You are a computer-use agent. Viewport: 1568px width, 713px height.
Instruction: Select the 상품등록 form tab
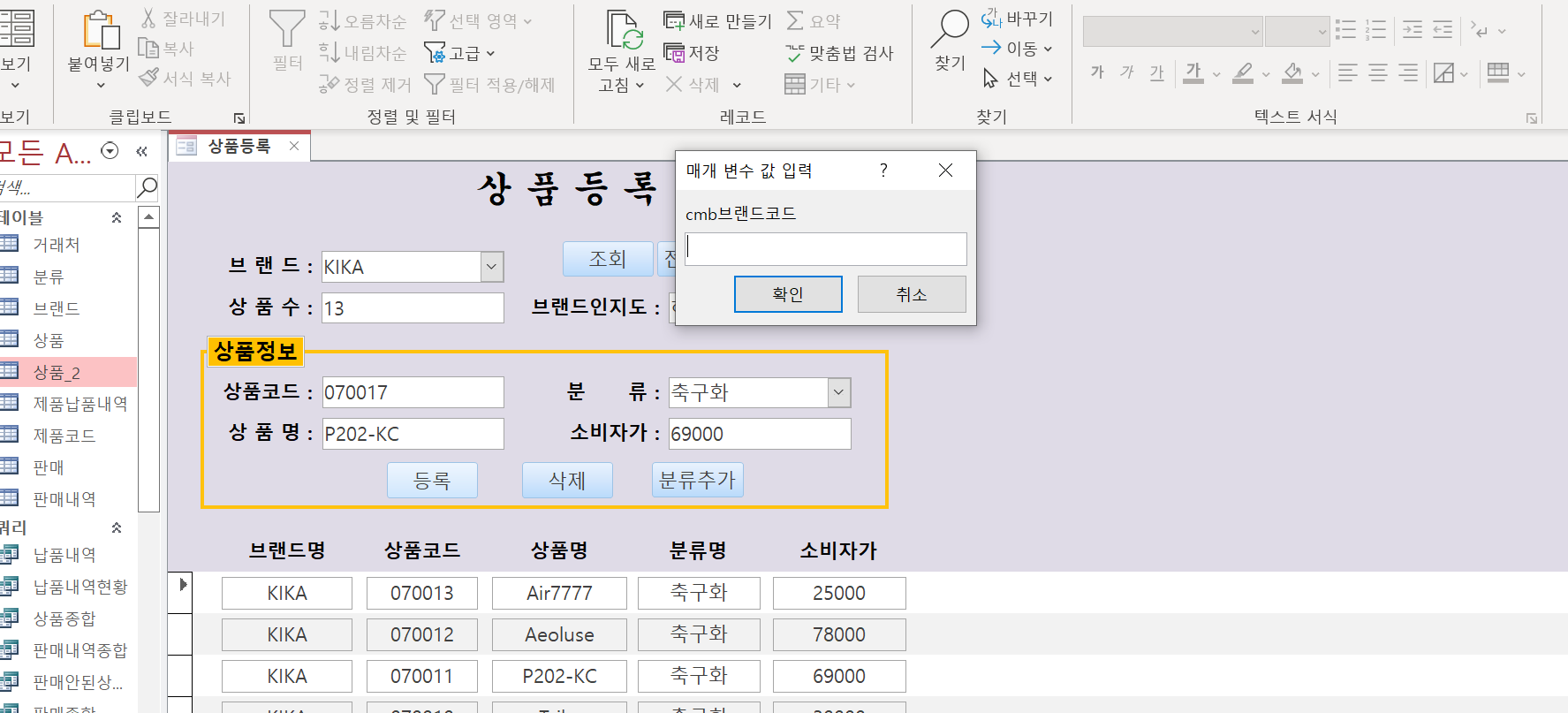[x=238, y=147]
